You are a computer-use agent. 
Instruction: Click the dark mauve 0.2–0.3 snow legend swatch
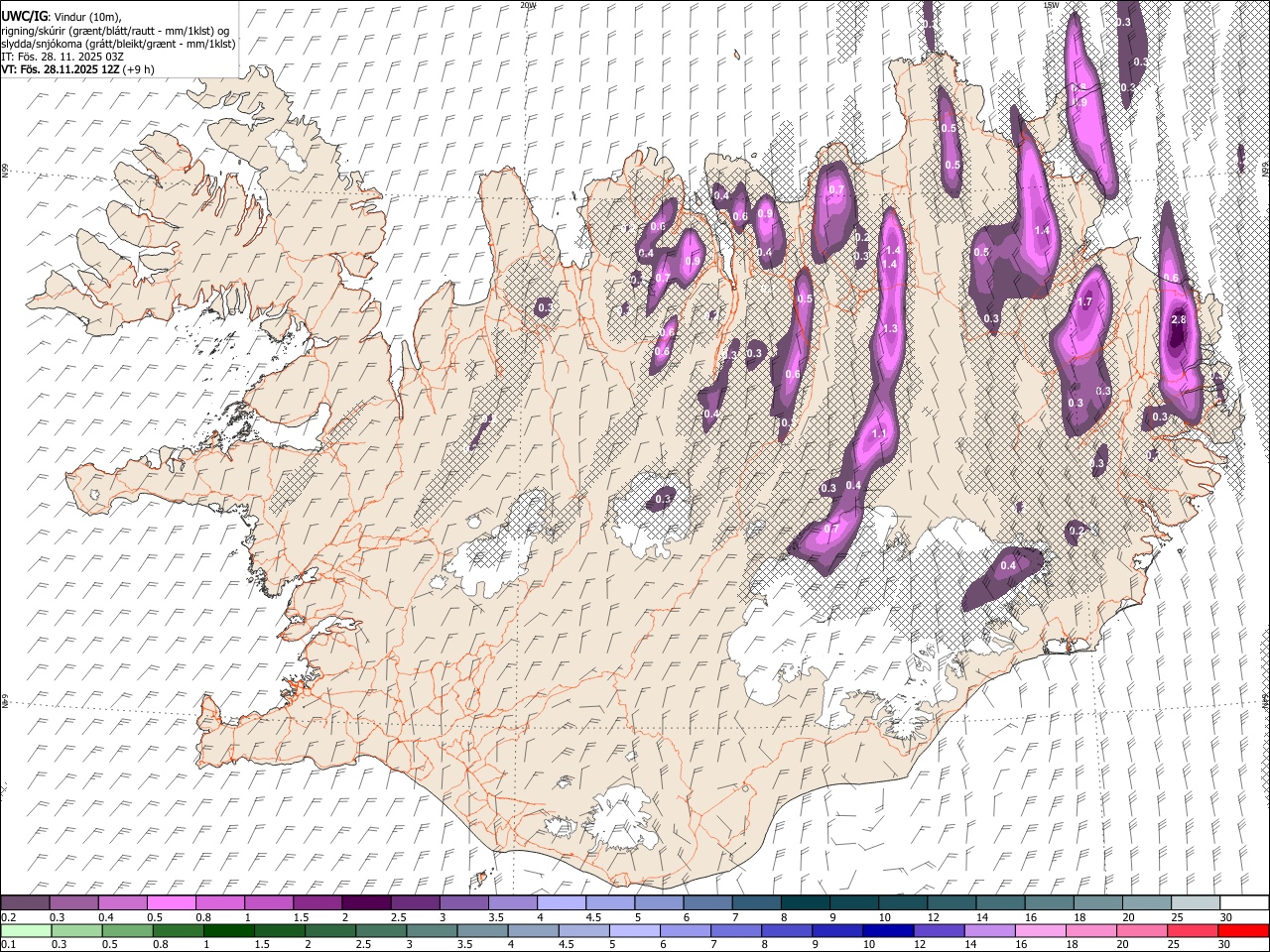tap(25, 902)
